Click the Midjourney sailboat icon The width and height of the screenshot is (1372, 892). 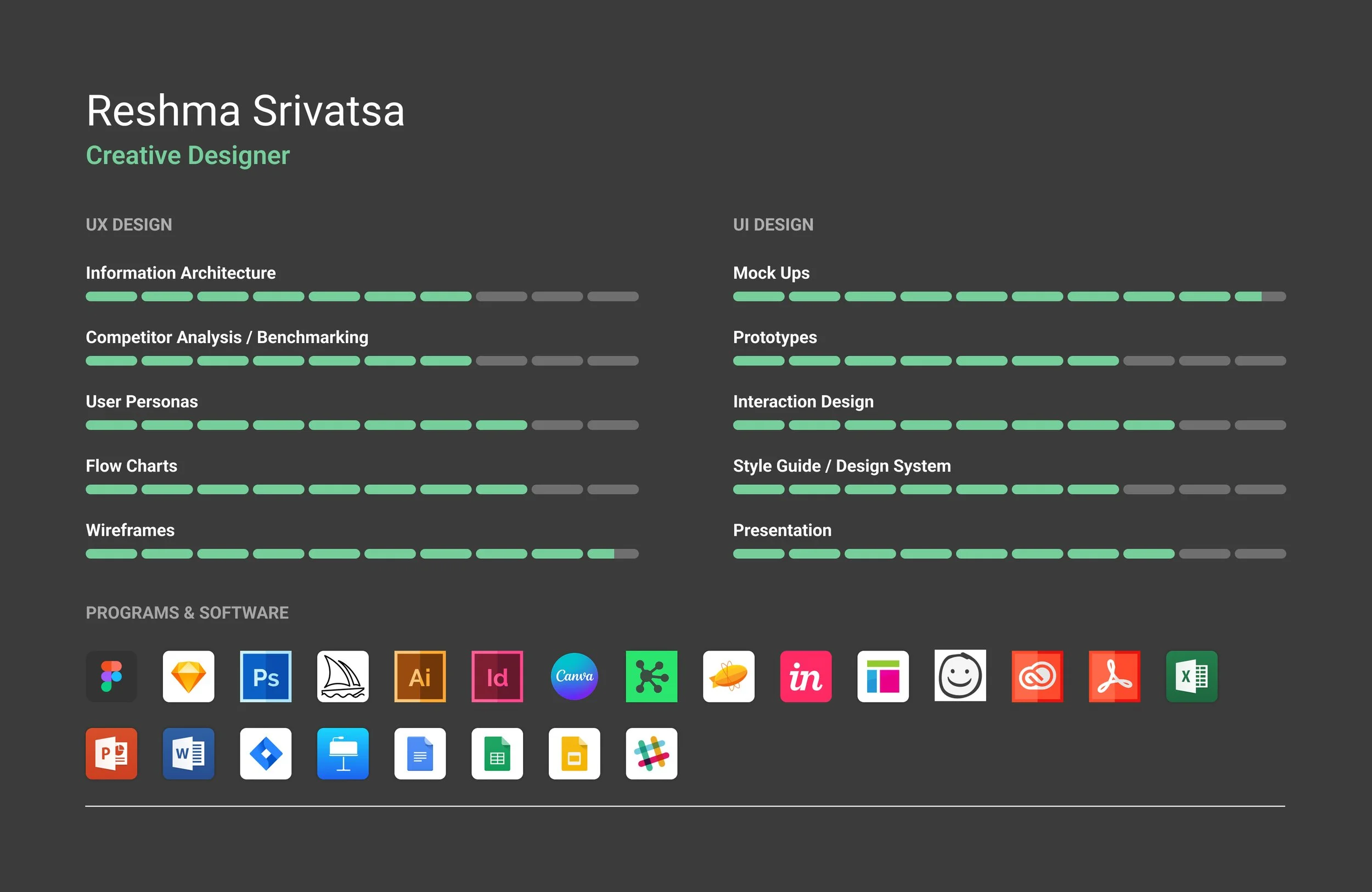tap(343, 676)
